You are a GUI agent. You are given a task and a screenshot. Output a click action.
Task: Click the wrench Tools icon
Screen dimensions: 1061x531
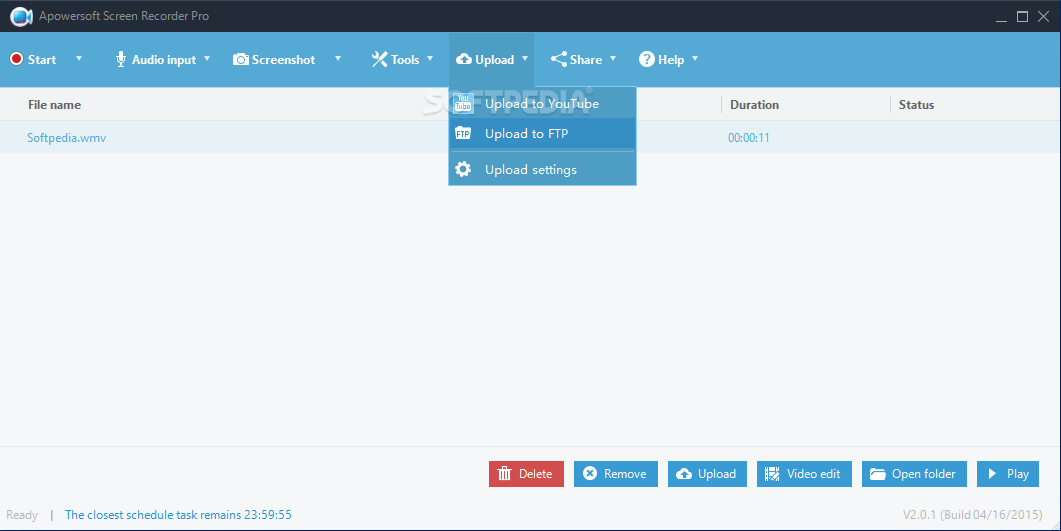tap(379, 60)
